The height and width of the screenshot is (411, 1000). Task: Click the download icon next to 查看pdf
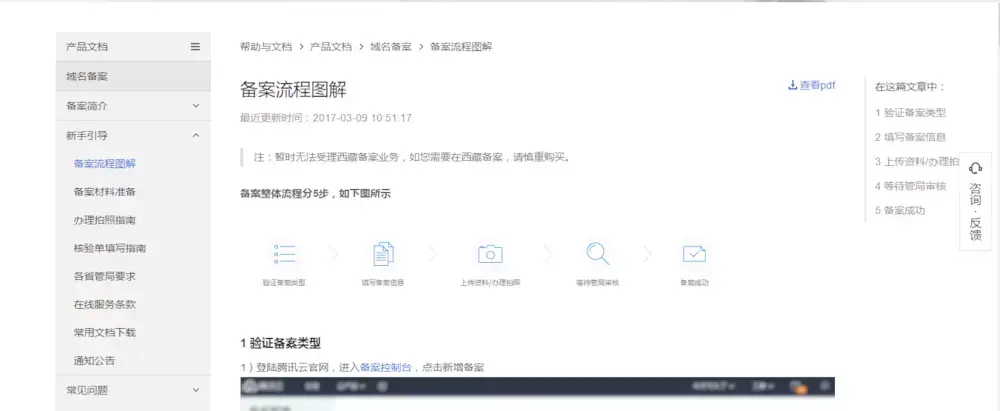point(793,85)
